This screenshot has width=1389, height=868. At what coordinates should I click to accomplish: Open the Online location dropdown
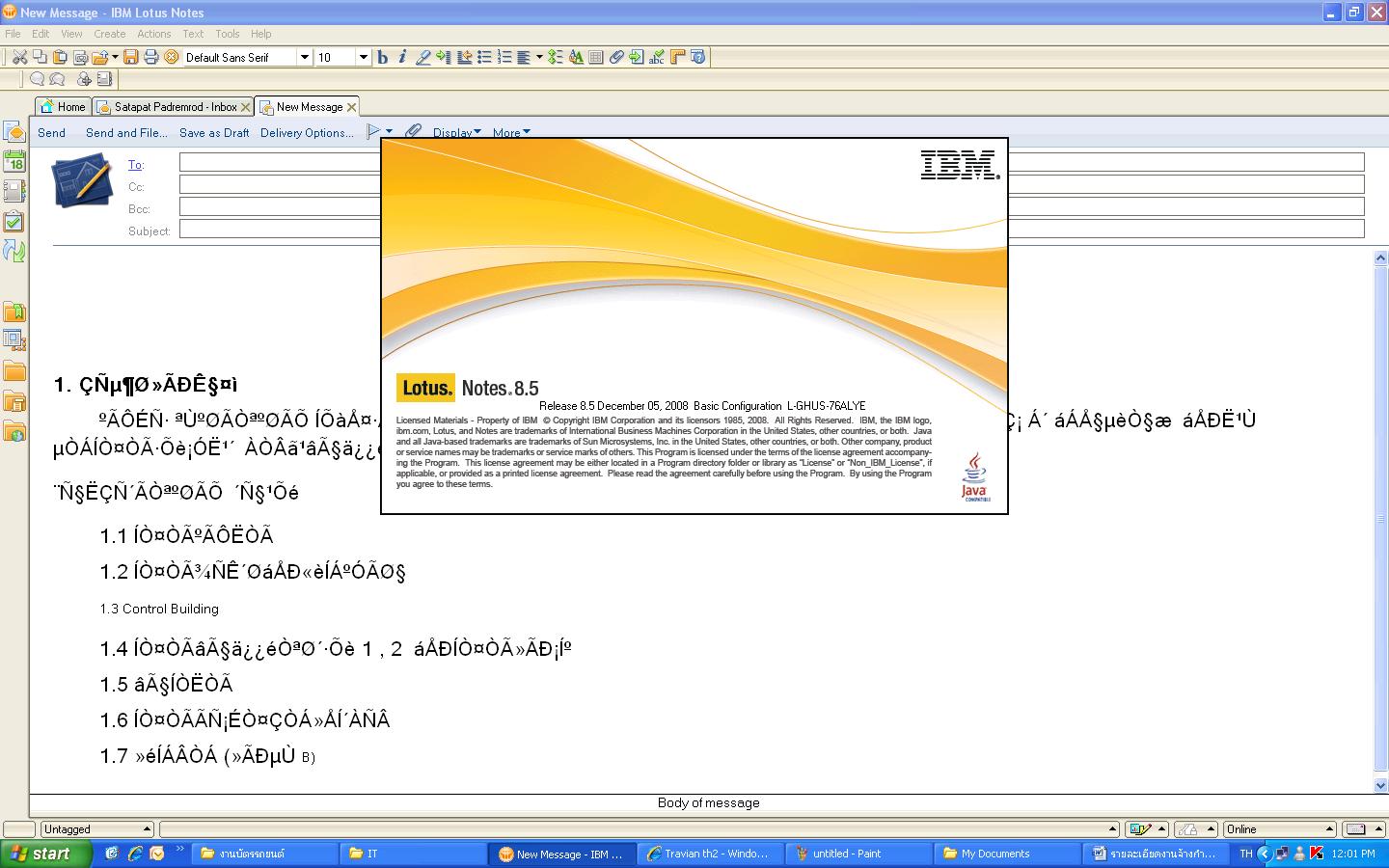tap(1279, 829)
